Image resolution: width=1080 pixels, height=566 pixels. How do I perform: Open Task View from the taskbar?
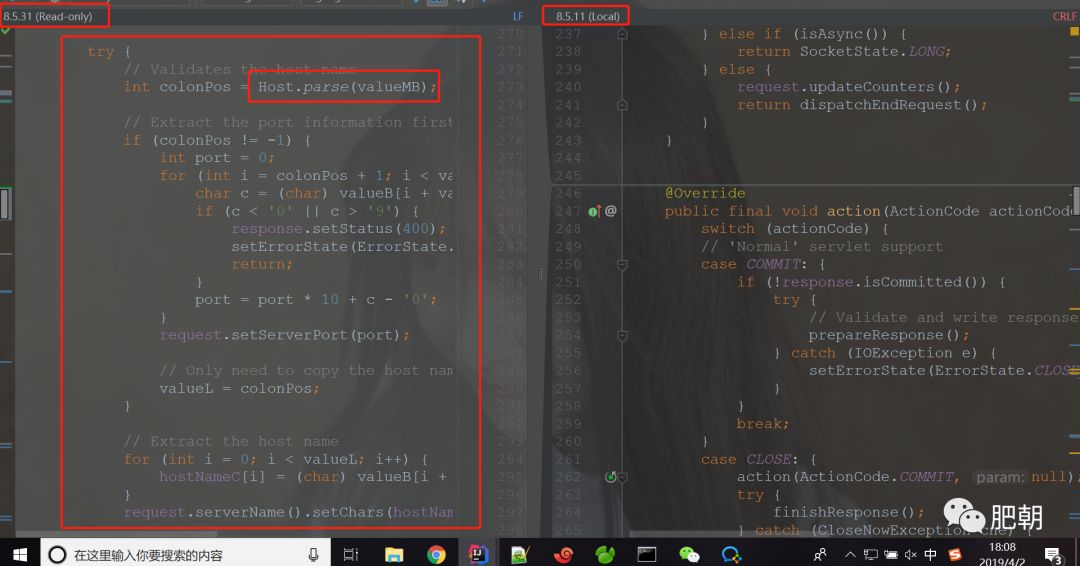click(x=351, y=555)
